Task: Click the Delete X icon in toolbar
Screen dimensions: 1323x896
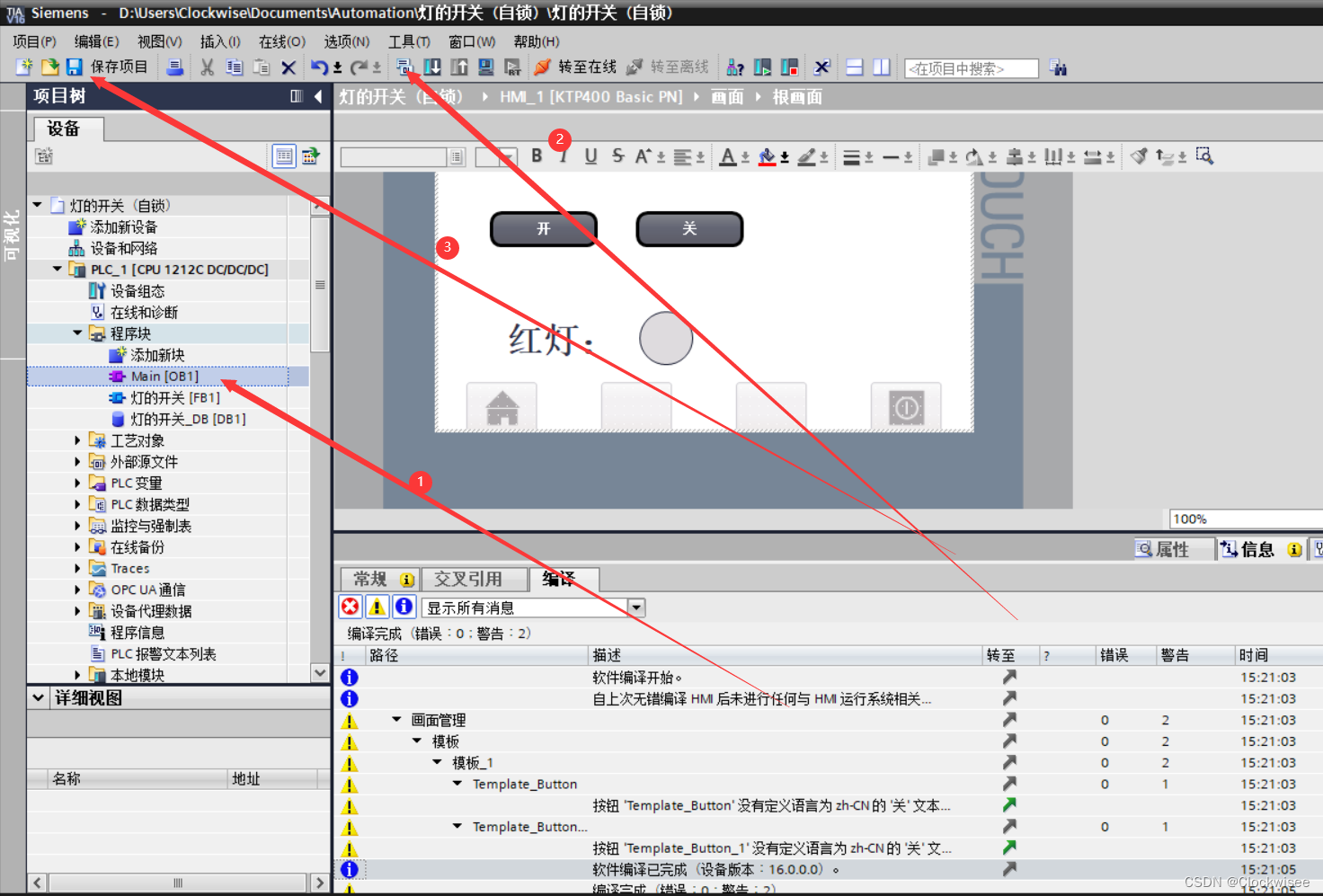Action: (289, 67)
